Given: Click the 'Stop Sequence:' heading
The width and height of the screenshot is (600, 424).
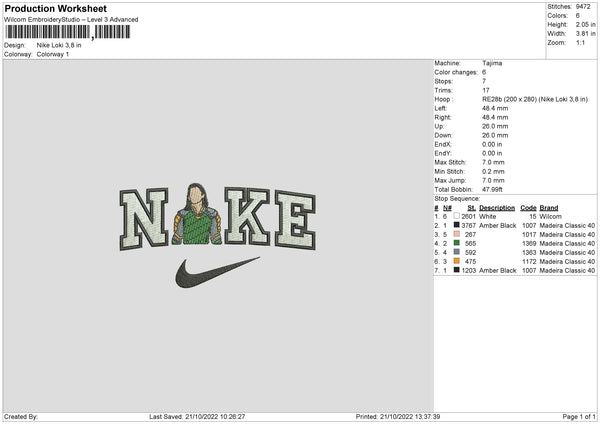Looking at the screenshot, I should click(457, 199).
